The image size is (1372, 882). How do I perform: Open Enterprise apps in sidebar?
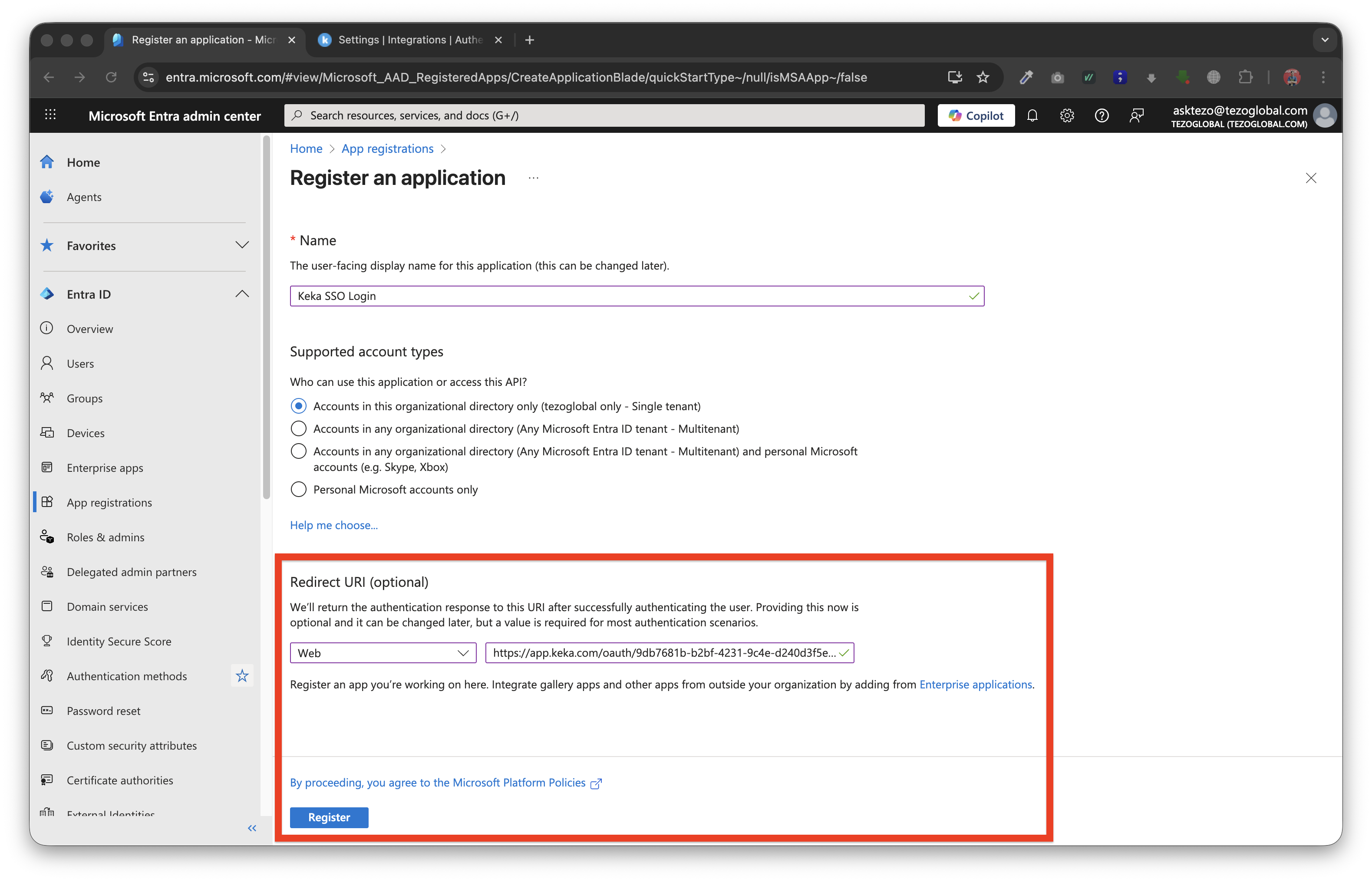click(105, 468)
